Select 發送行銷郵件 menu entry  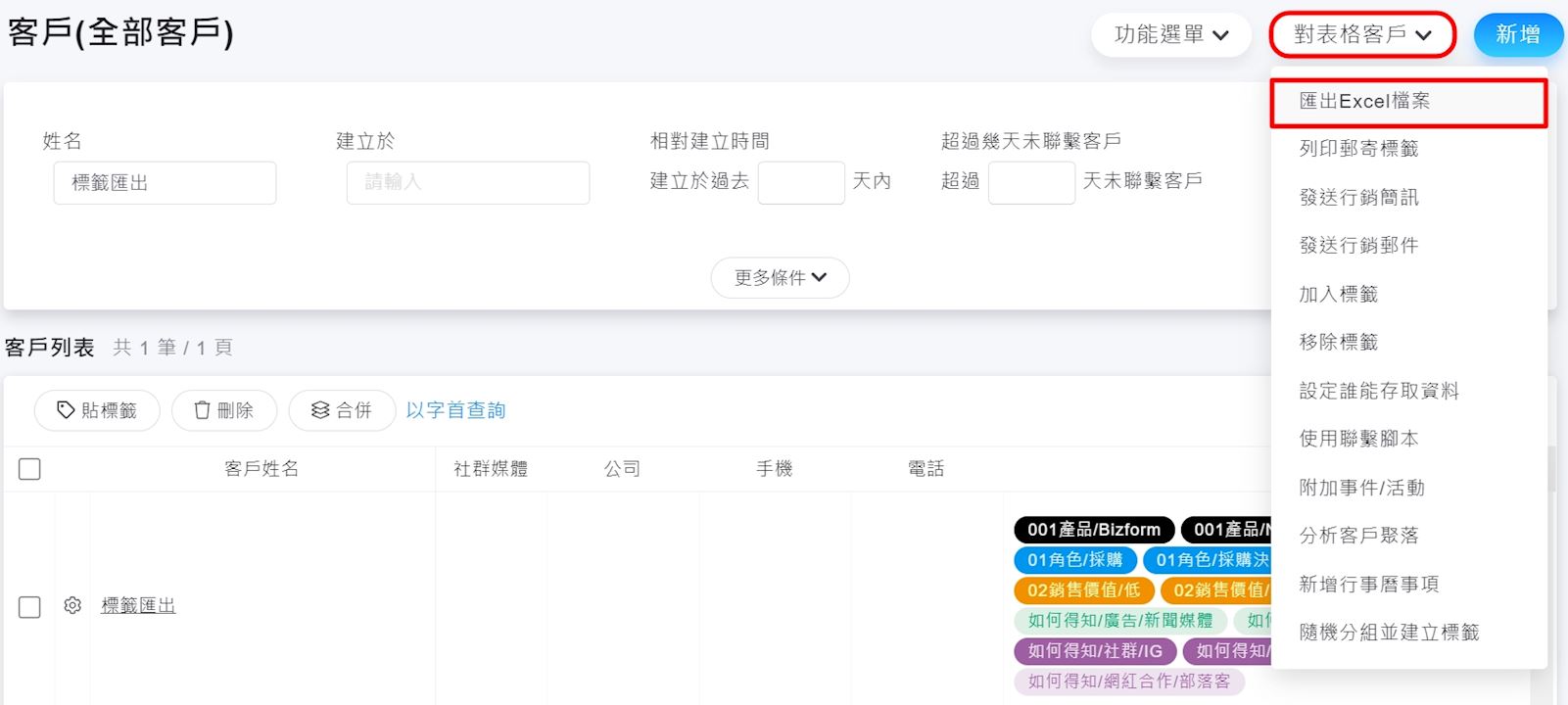coord(1358,246)
